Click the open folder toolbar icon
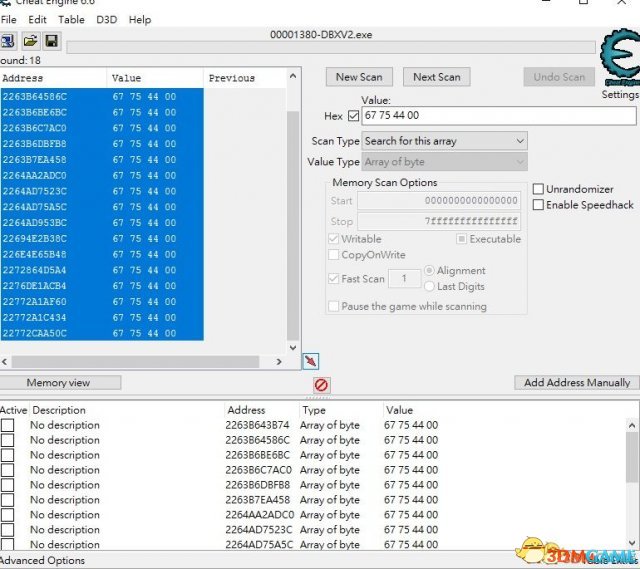 pyautogui.click(x=30, y=41)
